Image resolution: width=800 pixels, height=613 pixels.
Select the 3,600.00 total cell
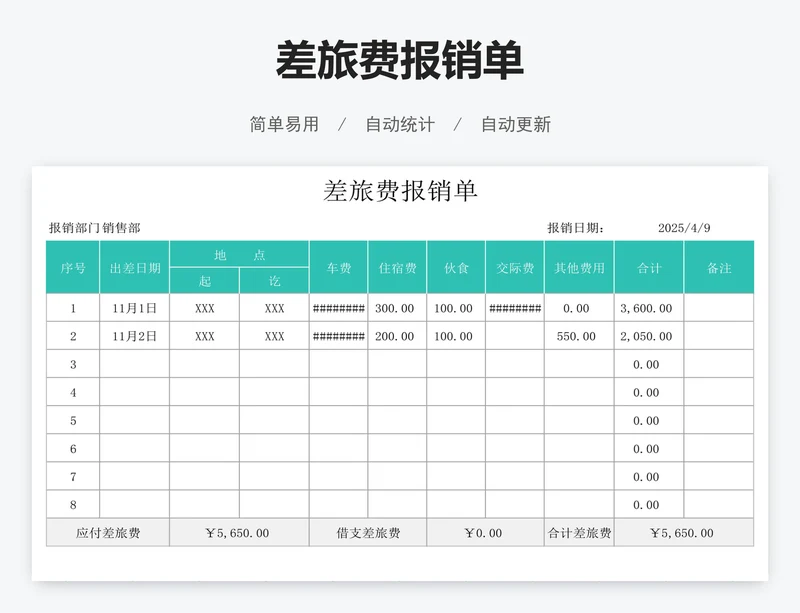point(649,308)
